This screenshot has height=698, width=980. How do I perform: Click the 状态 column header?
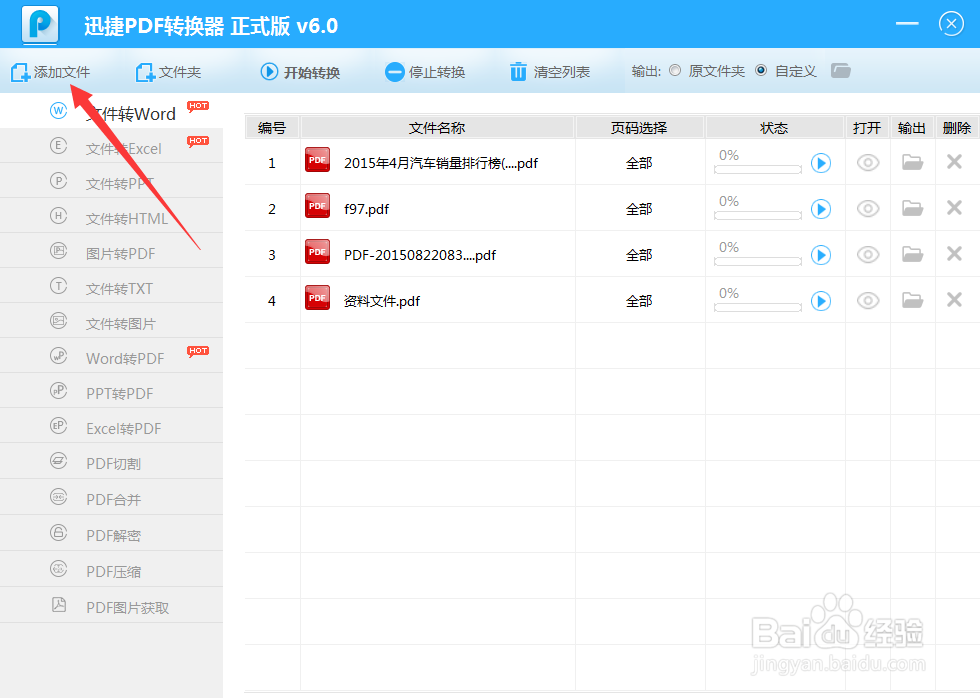coord(774,128)
